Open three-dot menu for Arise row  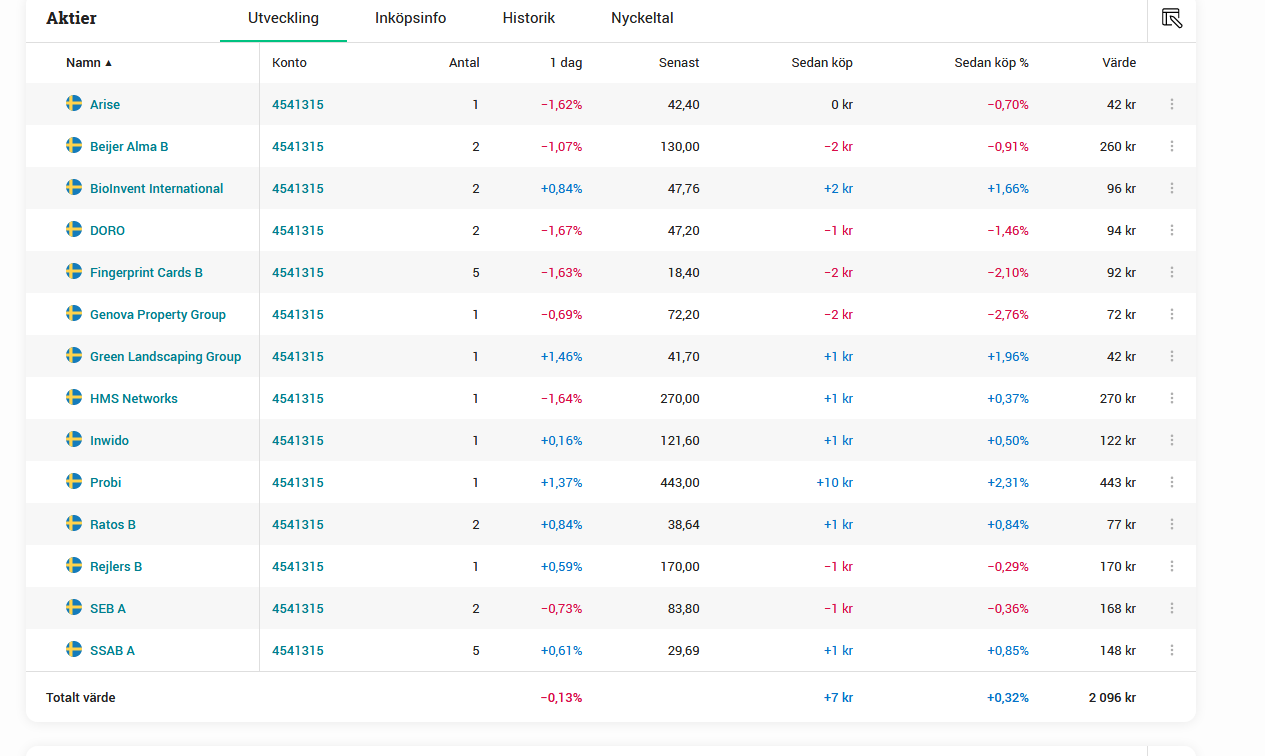click(x=1172, y=104)
